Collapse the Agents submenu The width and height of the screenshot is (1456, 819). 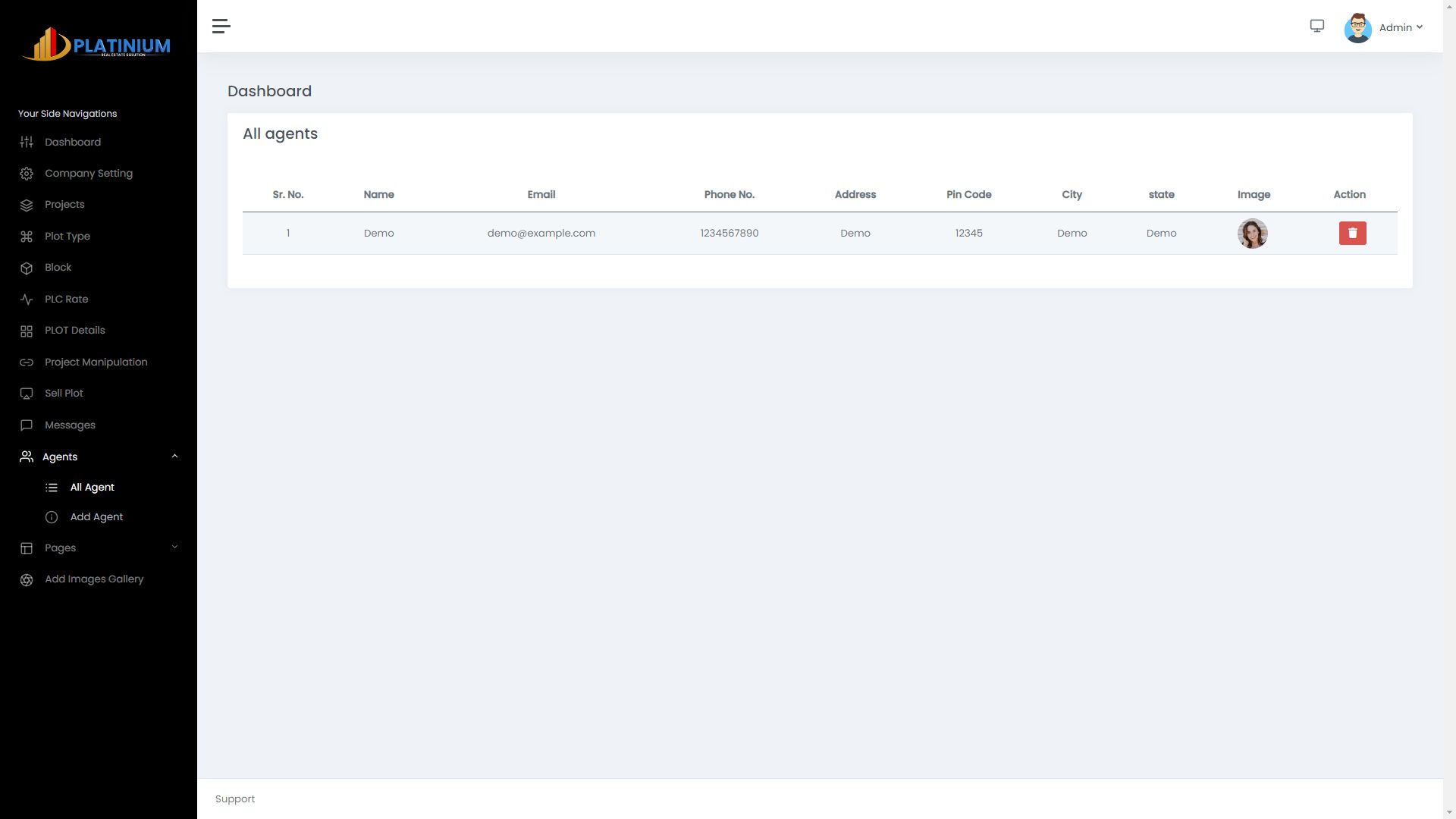click(x=174, y=457)
